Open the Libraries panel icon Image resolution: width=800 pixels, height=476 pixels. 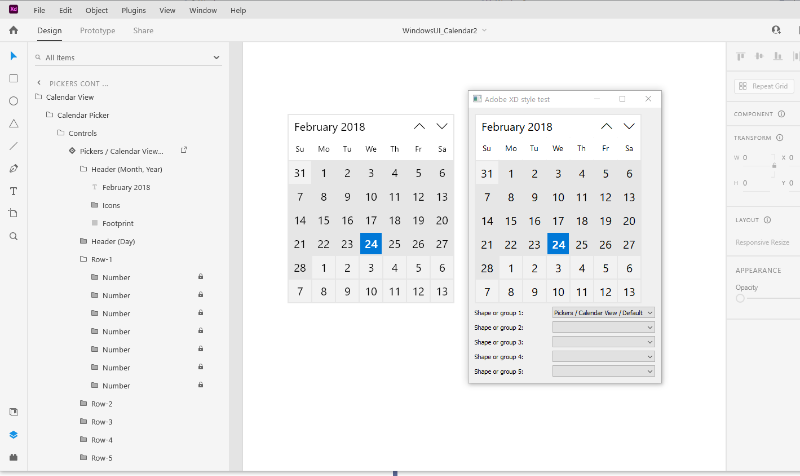click(x=13, y=412)
